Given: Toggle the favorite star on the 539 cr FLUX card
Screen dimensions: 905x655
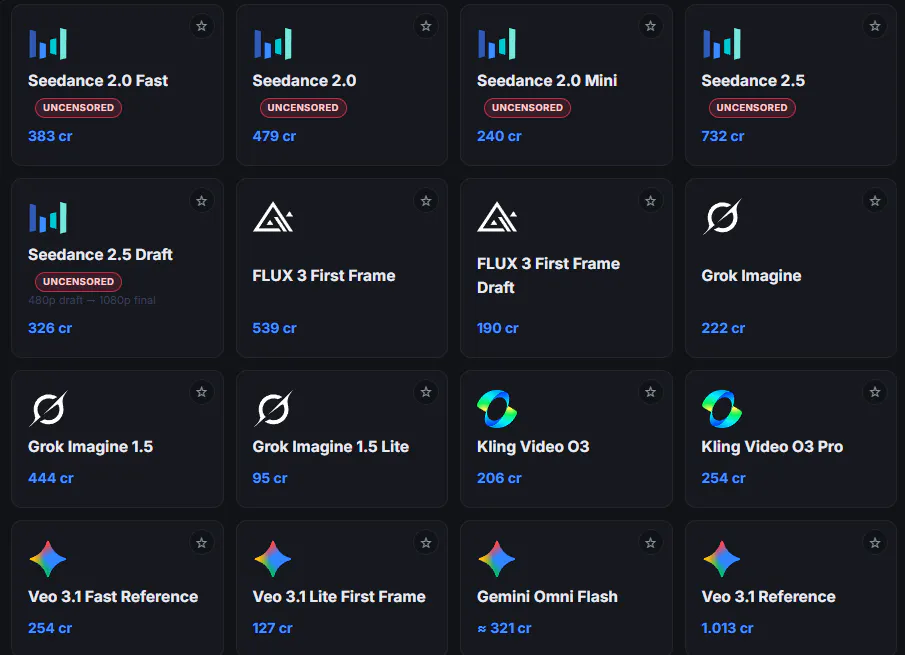Looking at the screenshot, I should click(x=426, y=201).
